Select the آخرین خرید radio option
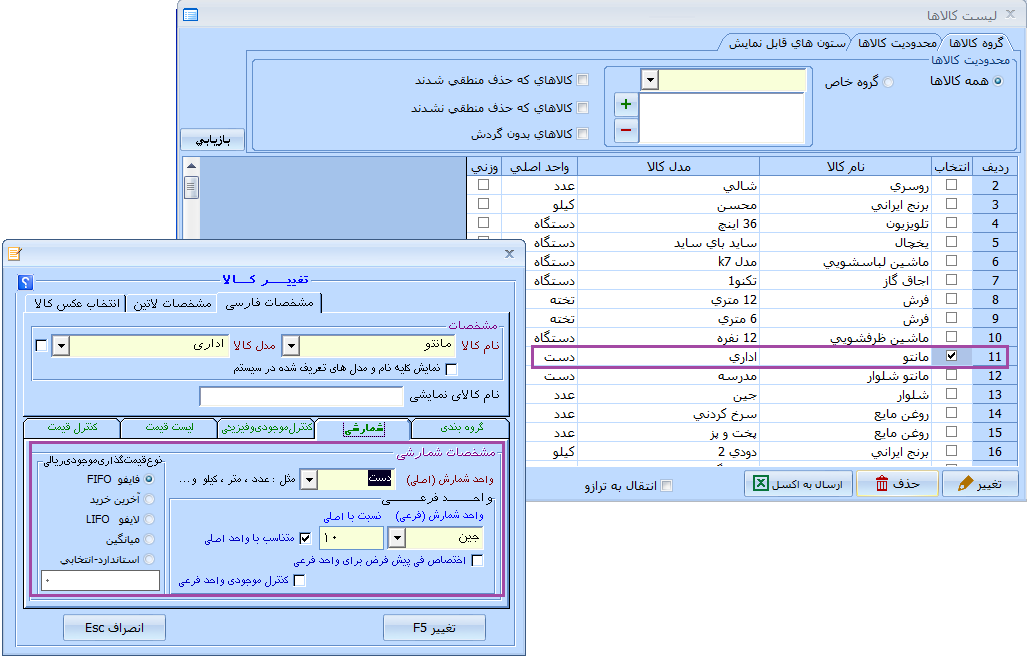The height and width of the screenshot is (661, 1027). click(x=149, y=499)
